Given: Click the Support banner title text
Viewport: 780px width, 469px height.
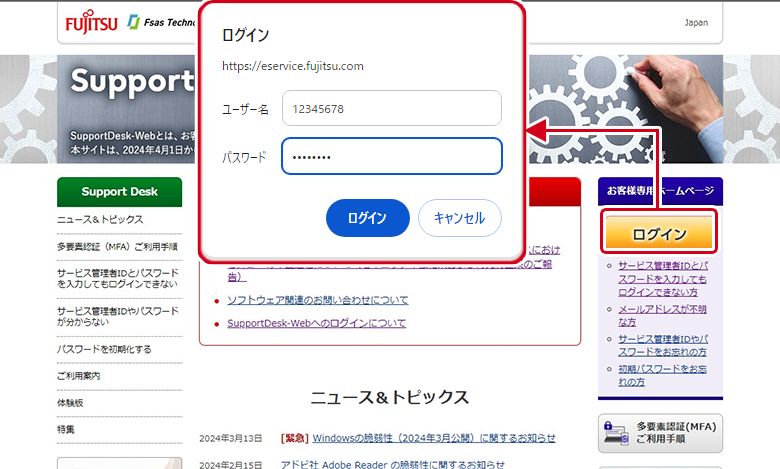Looking at the screenshot, I should tap(132, 82).
